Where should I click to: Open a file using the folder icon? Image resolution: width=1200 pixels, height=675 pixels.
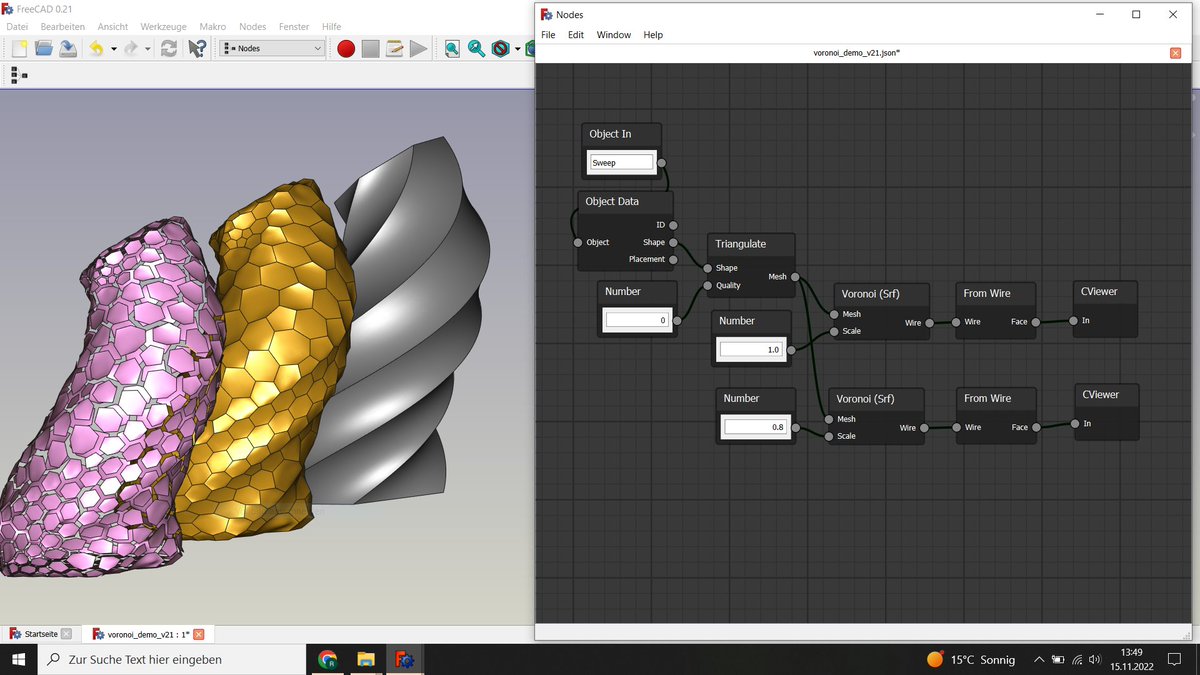45,48
